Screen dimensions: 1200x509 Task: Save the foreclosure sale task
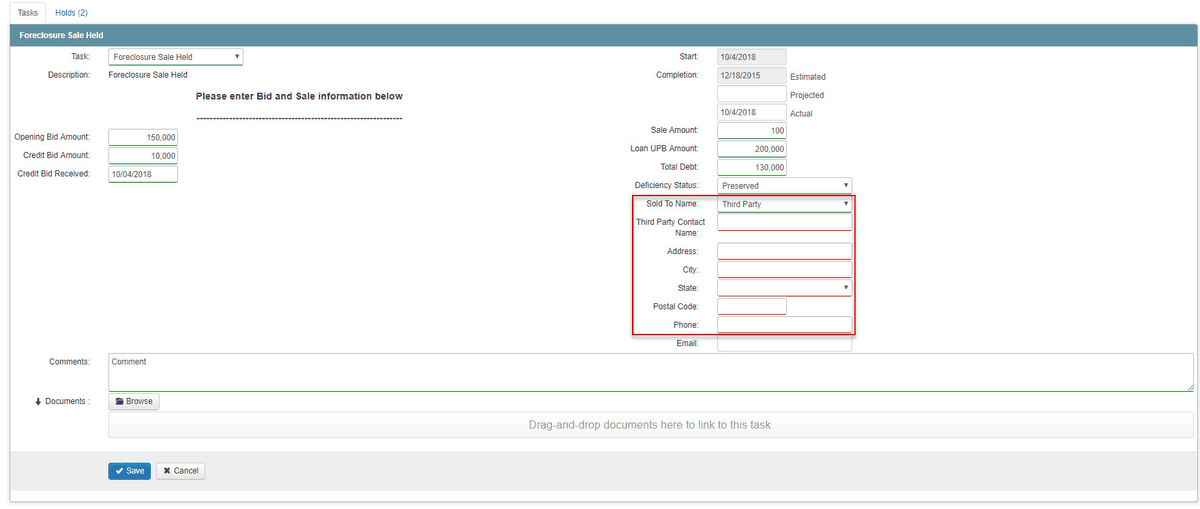click(x=130, y=471)
